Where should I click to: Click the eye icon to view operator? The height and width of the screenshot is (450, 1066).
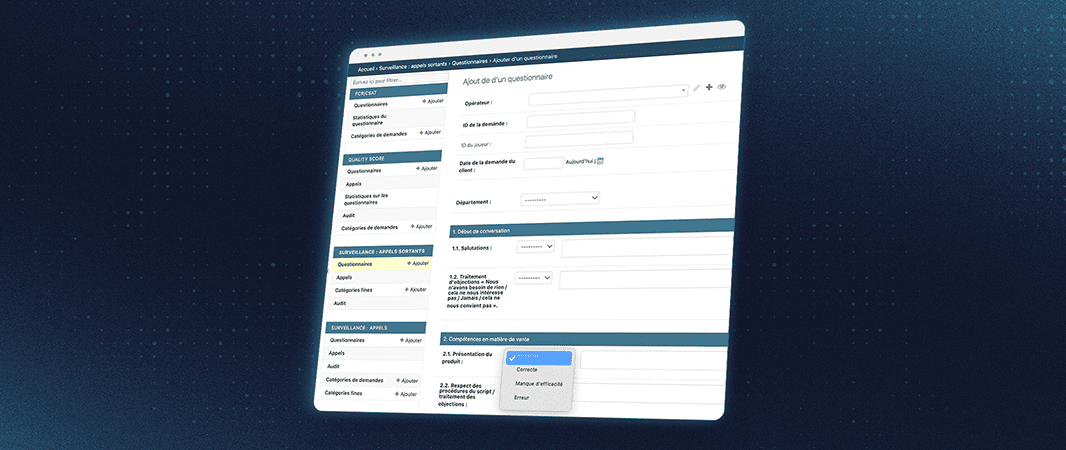click(721, 88)
